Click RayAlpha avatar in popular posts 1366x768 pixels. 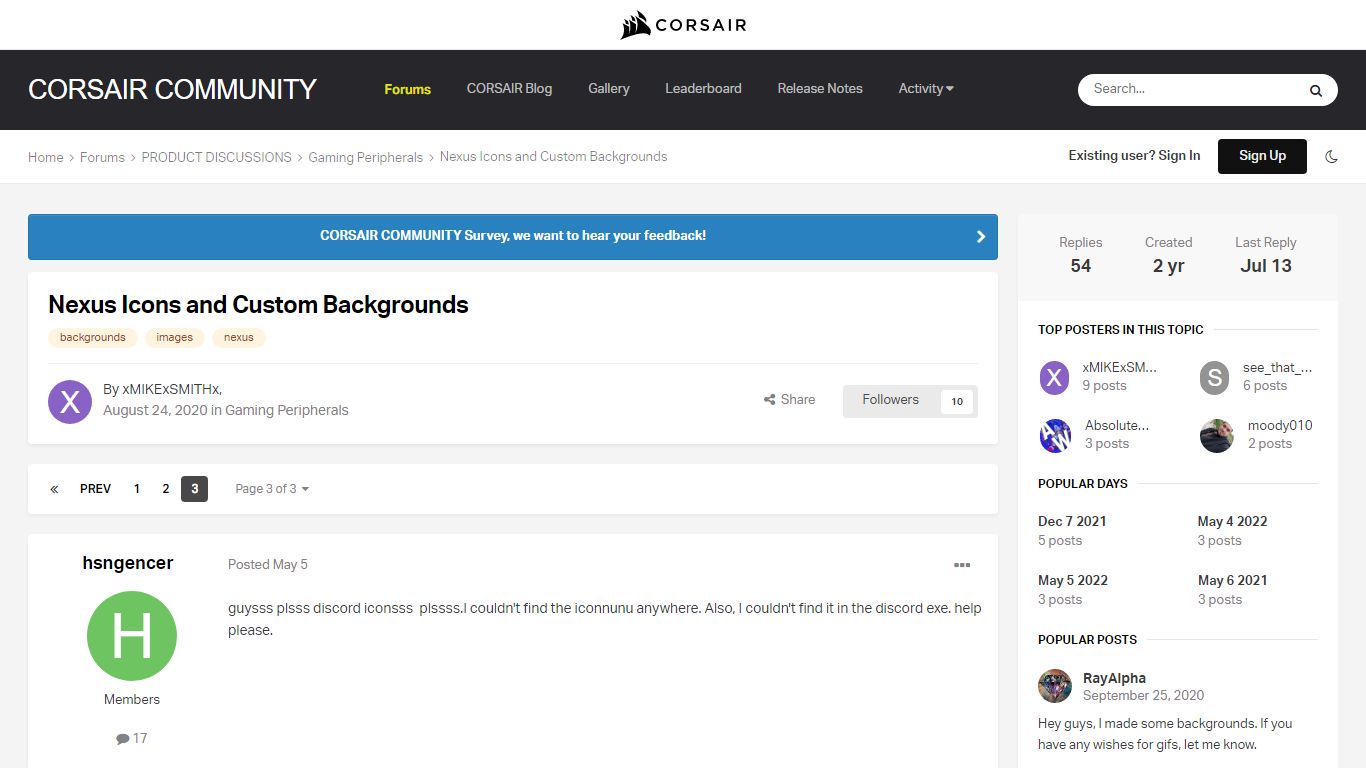1055,686
